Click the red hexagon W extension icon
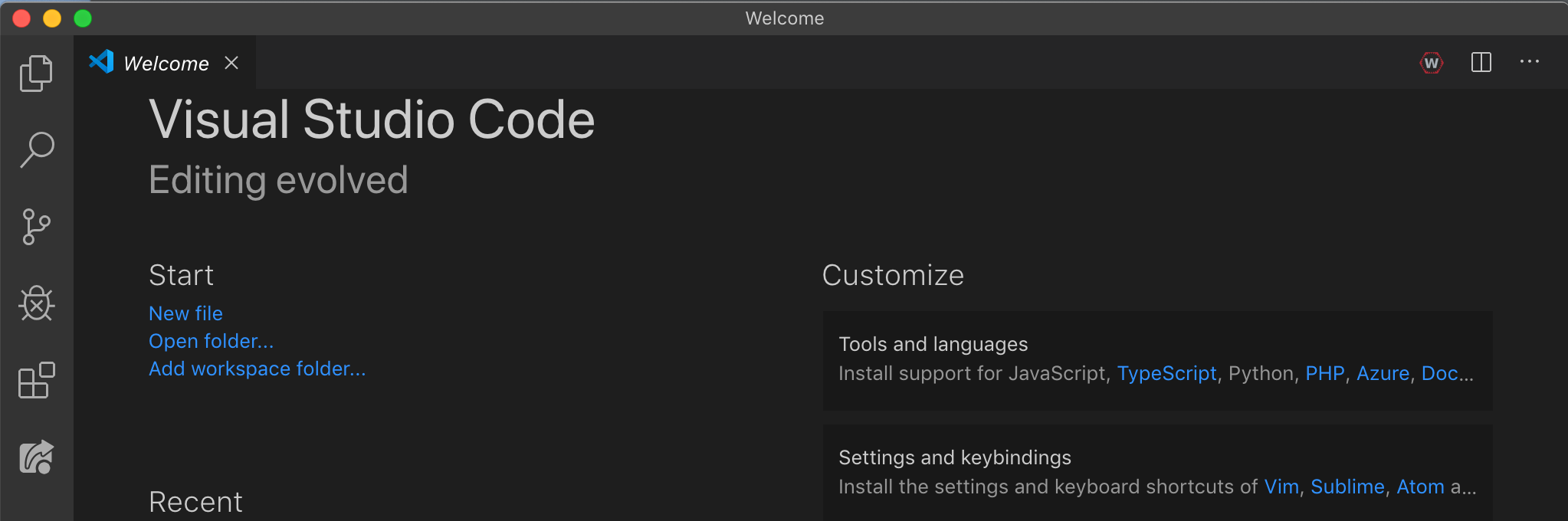 point(1431,63)
